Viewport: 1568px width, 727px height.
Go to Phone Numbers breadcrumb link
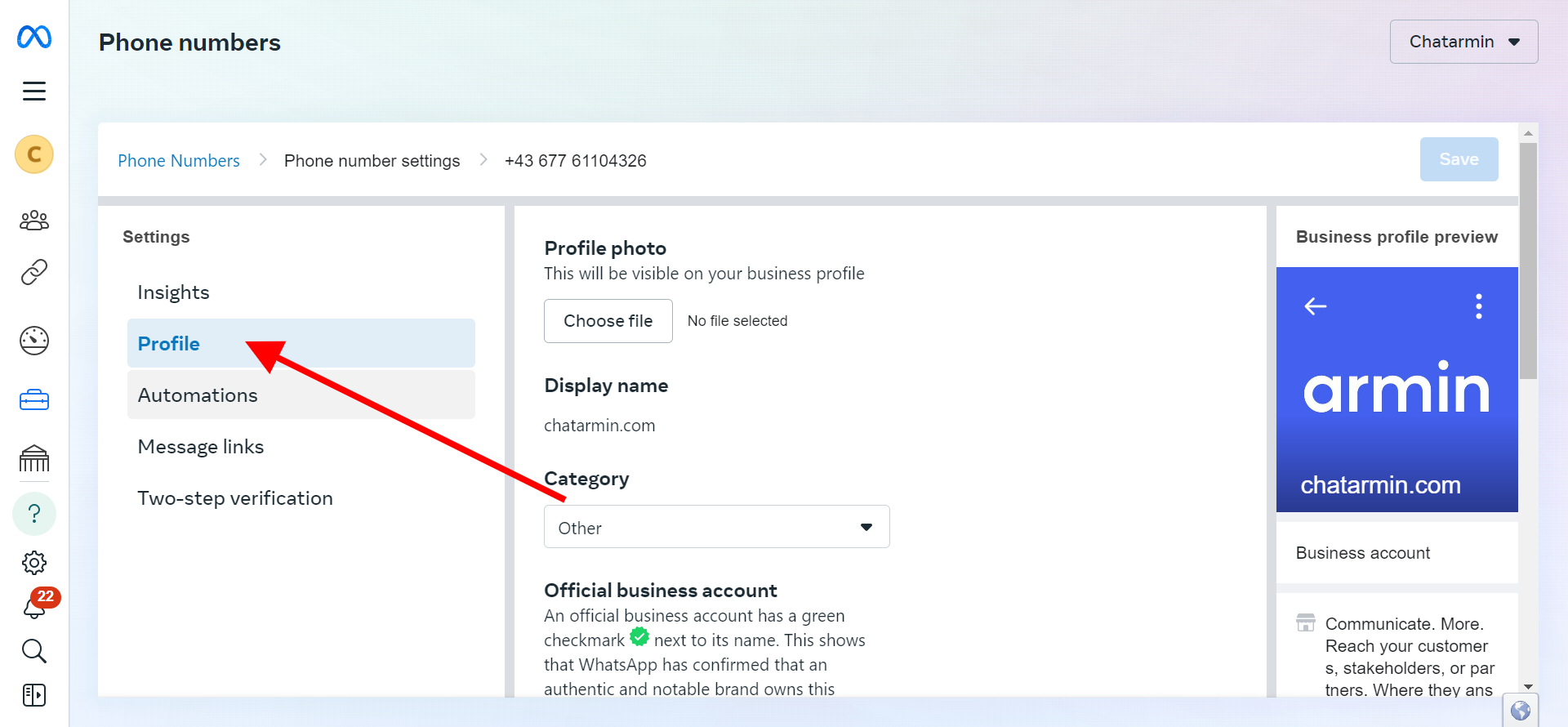click(179, 161)
